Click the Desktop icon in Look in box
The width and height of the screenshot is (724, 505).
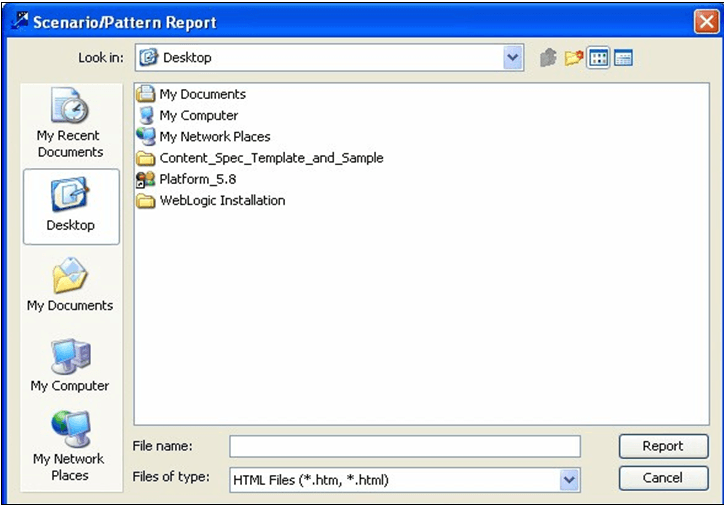(149, 57)
